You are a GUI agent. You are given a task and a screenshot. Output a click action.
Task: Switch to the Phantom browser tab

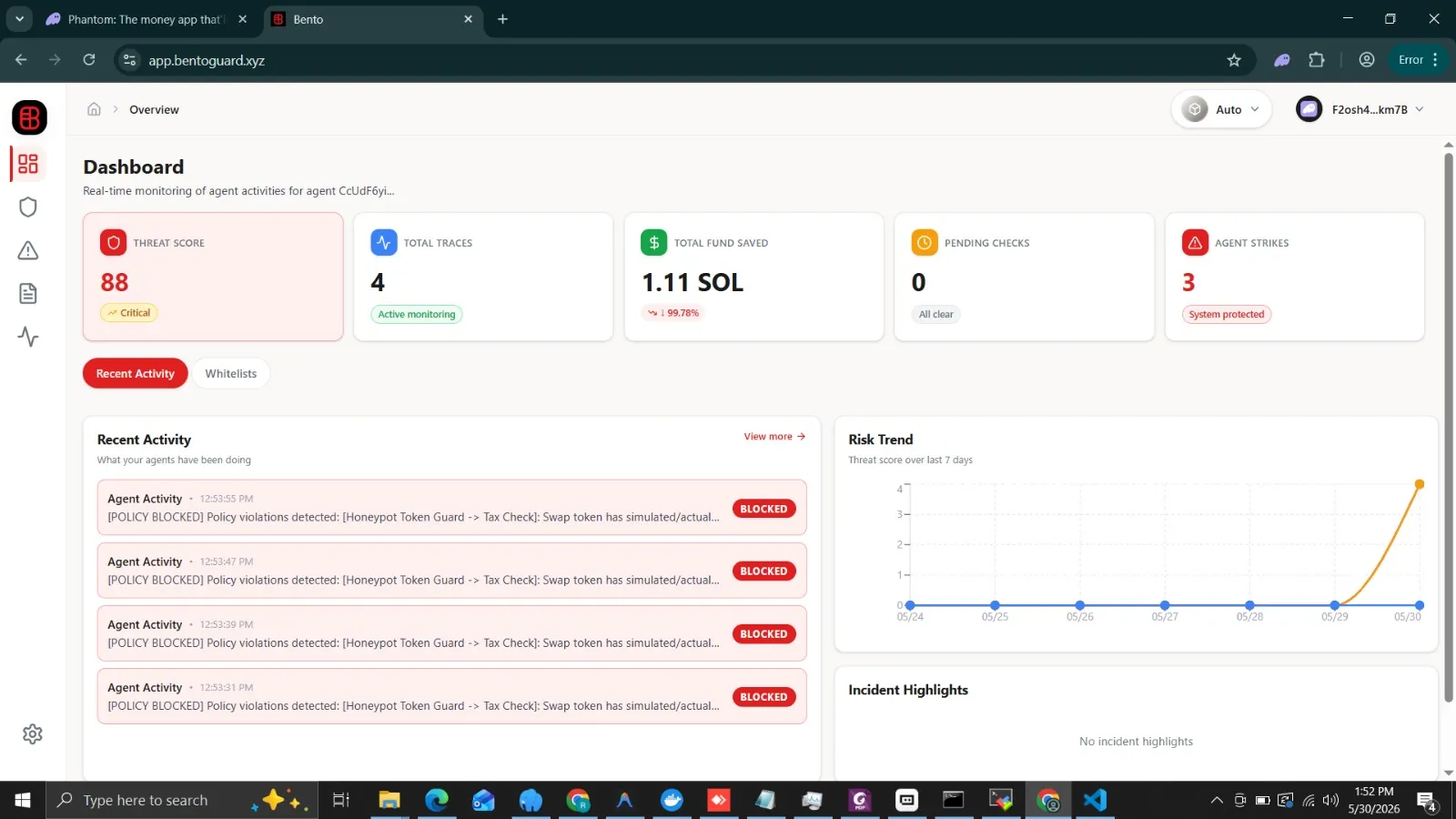pos(147,19)
